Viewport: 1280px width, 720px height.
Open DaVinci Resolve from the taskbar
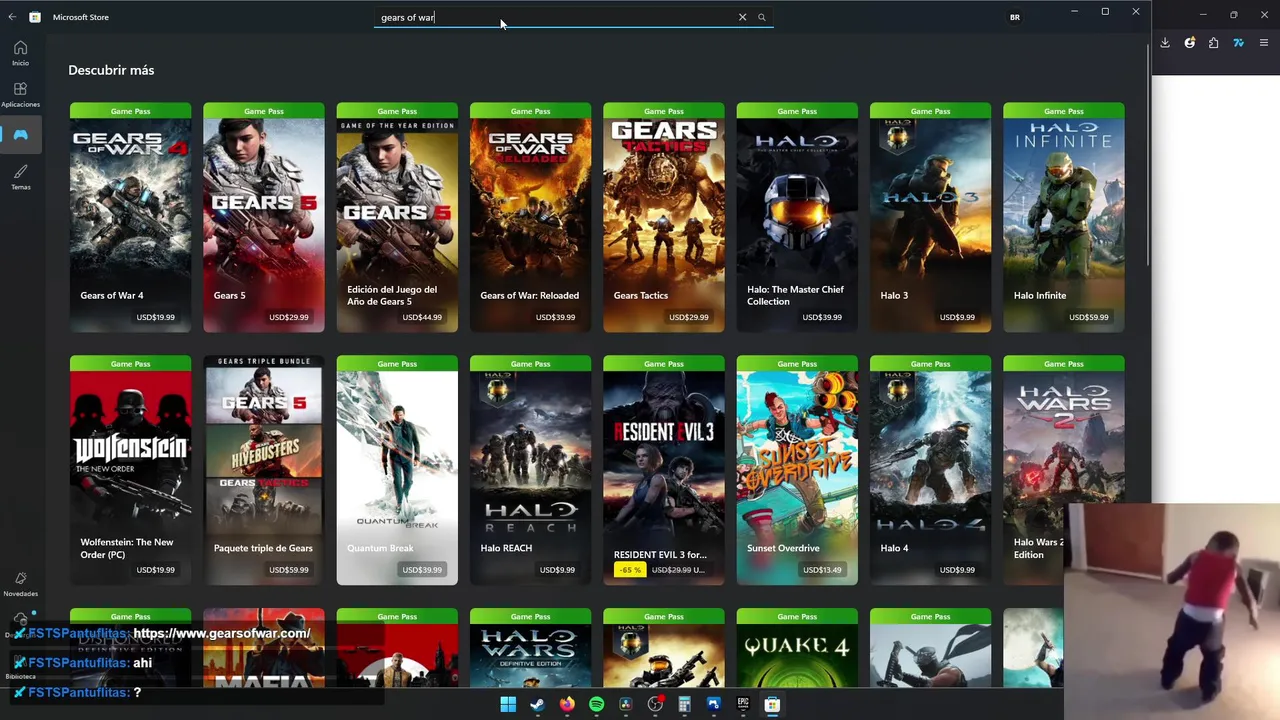point(626,705)
